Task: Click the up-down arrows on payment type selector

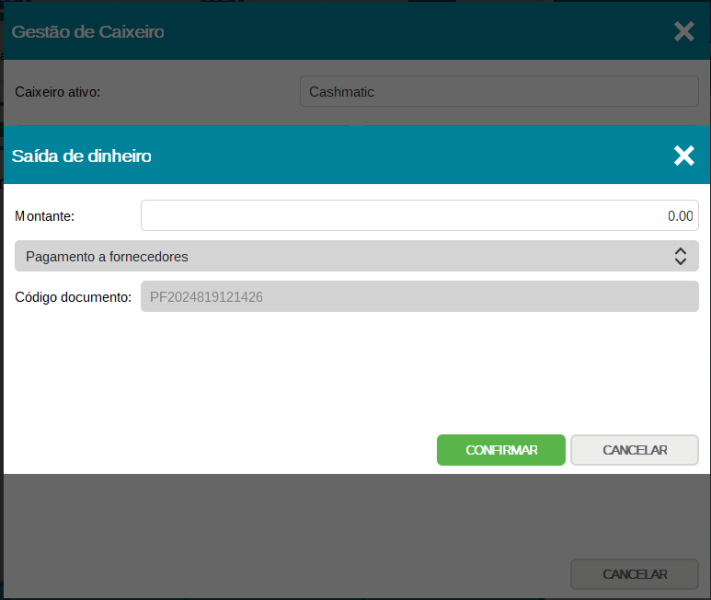Action: [680, 256]
